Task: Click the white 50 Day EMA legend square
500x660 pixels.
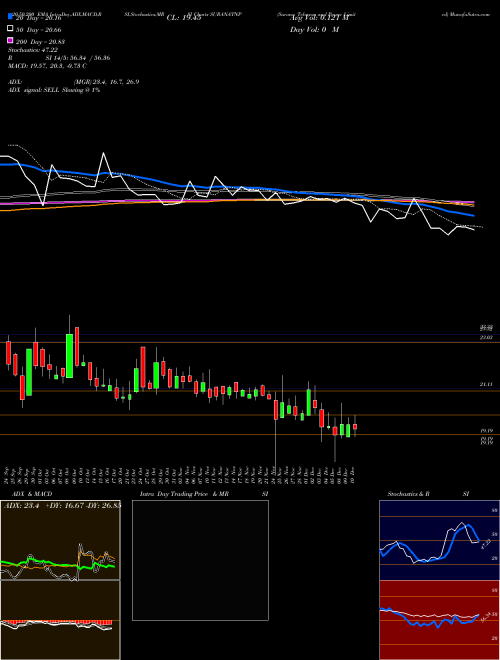Action: pos(10,29)
